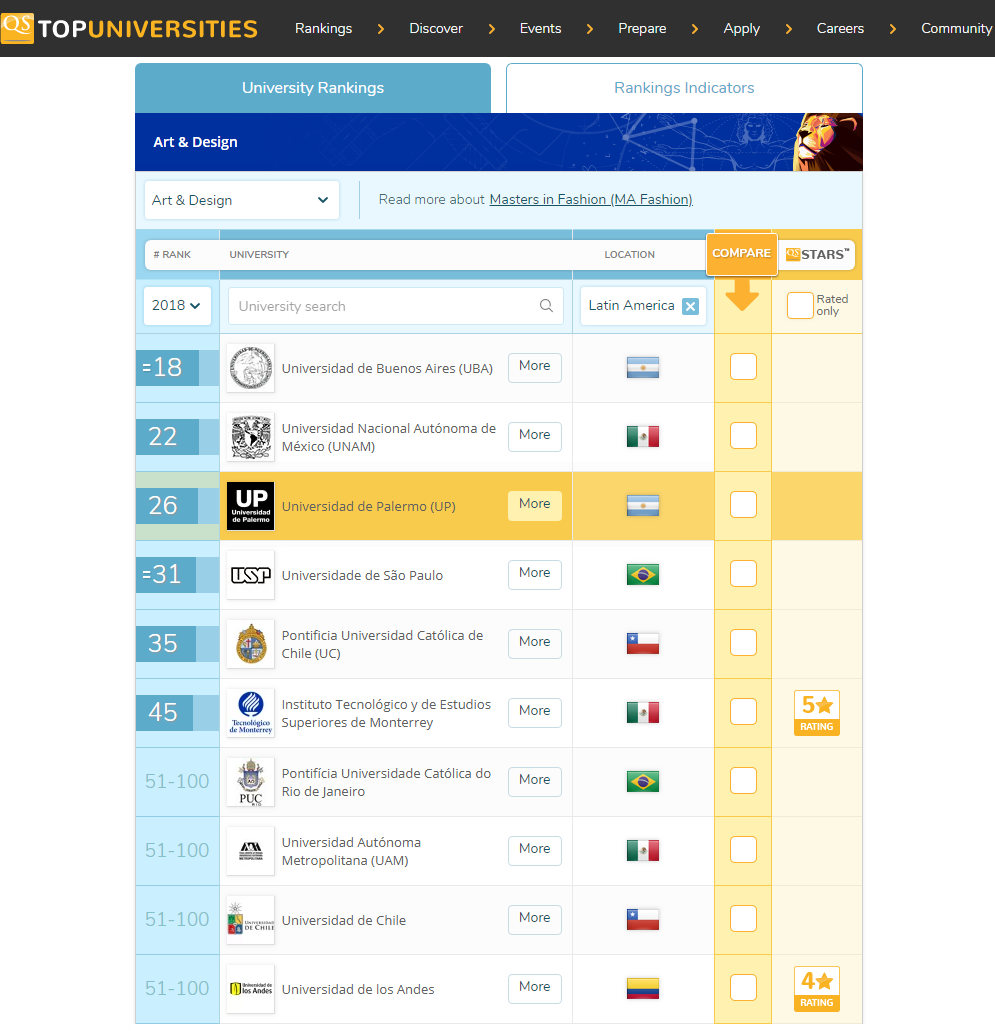Select Tecnológico de Monterrey for comparison
The height and width of the screenshot is (1031, 995).
click(x=743, y=712)
